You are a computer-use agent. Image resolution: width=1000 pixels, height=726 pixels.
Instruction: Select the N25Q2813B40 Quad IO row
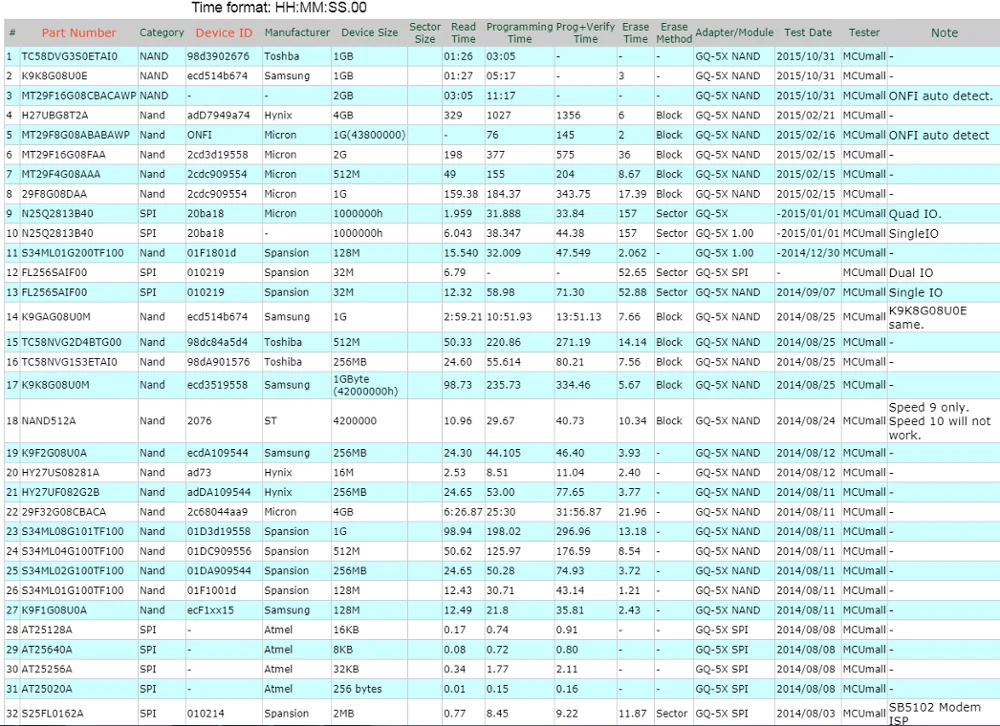tap(500, 214)
